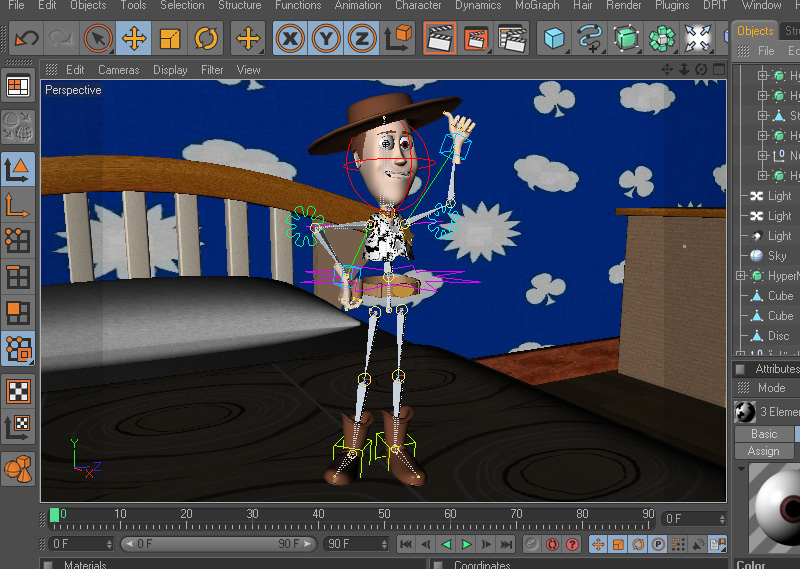800x569 pixels.
Task: Toggle the Y axis lock
Action: (326, 38)
